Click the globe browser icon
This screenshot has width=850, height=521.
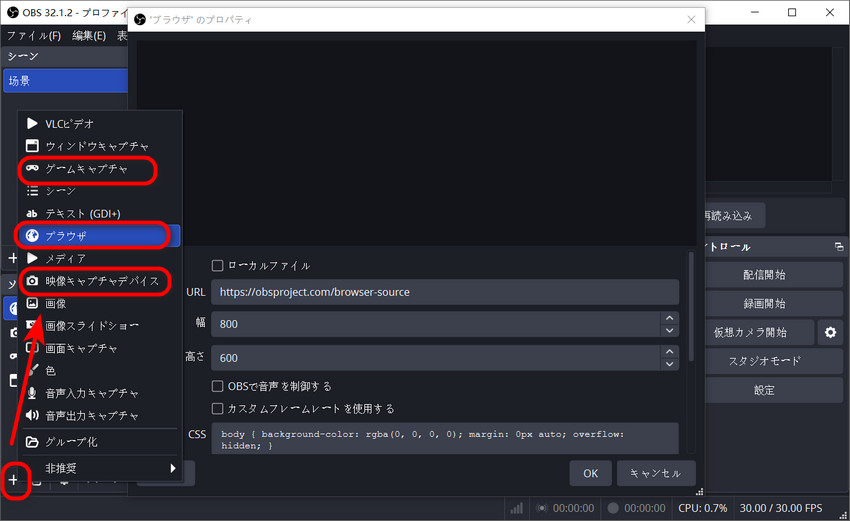33,236
